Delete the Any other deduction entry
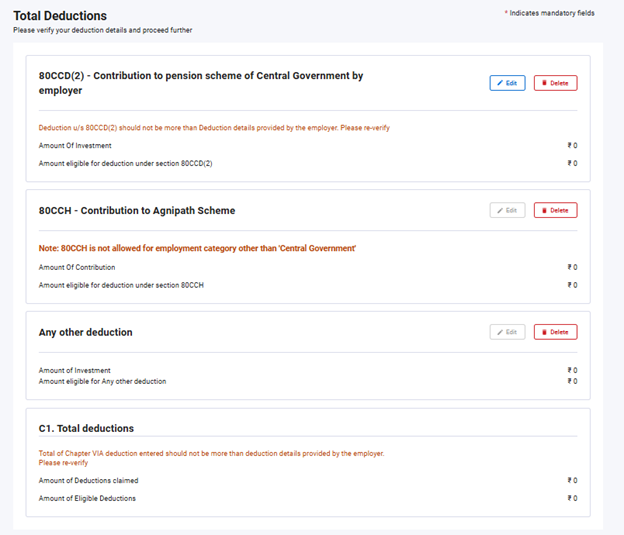This screenshot has width=624, height=535. point(556,332)
